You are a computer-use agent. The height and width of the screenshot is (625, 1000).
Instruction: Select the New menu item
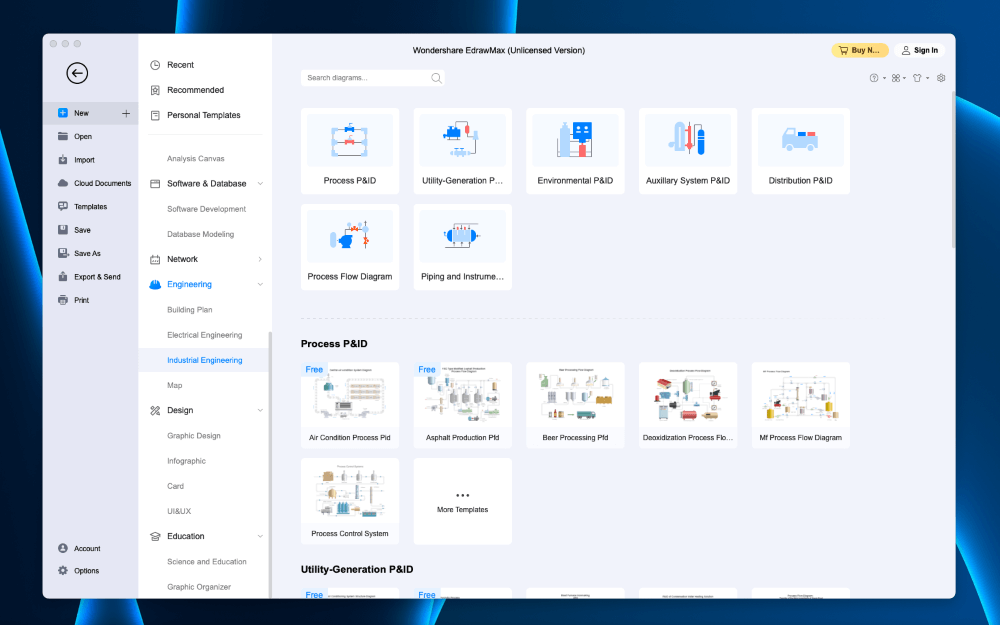click(91, 114)
